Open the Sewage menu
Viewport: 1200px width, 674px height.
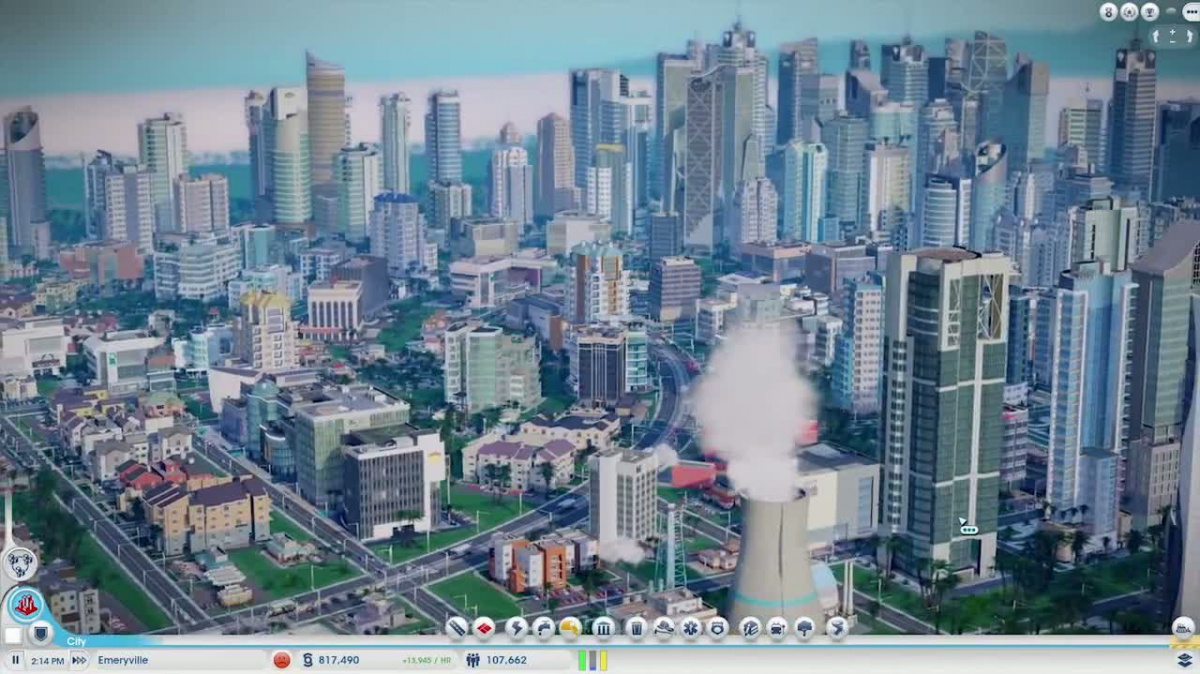point(570,628)
